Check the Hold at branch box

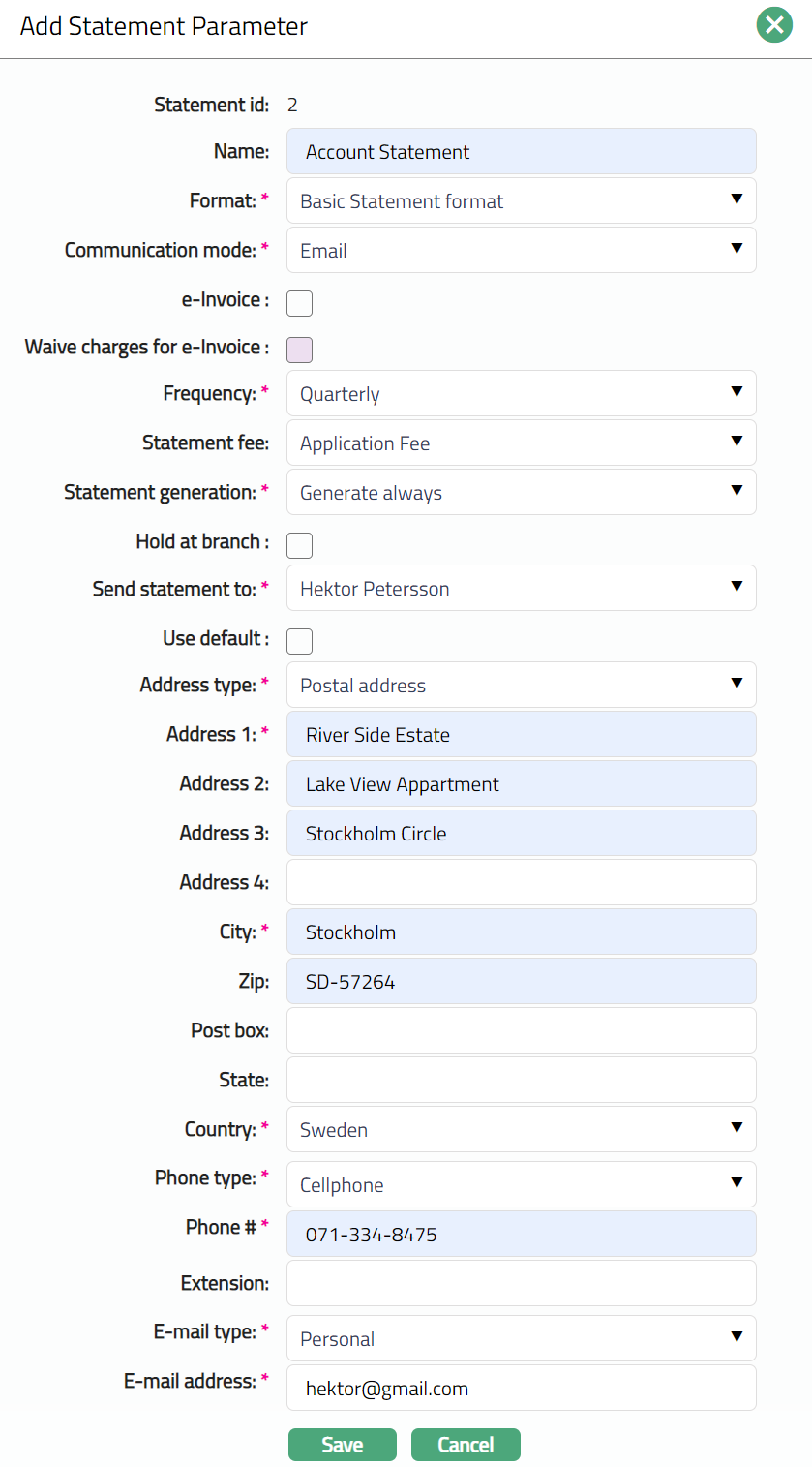300,545
